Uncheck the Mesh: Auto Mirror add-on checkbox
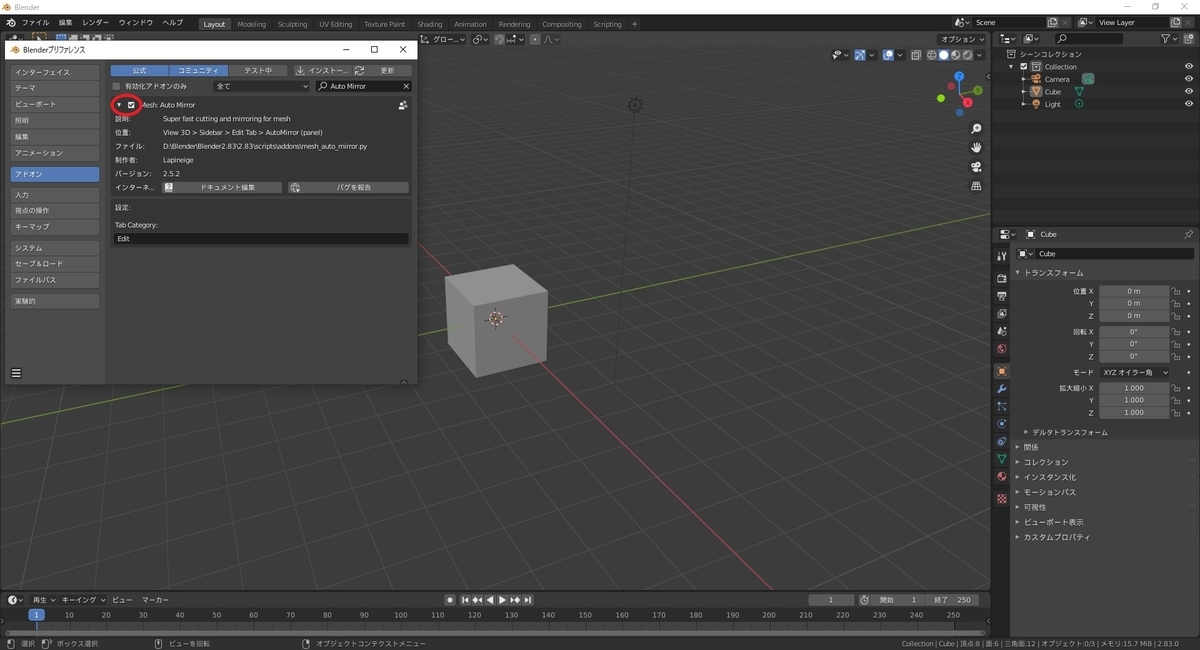Image resolution: width=1200 pixels, height=650 pixels. tap(131, 105)
